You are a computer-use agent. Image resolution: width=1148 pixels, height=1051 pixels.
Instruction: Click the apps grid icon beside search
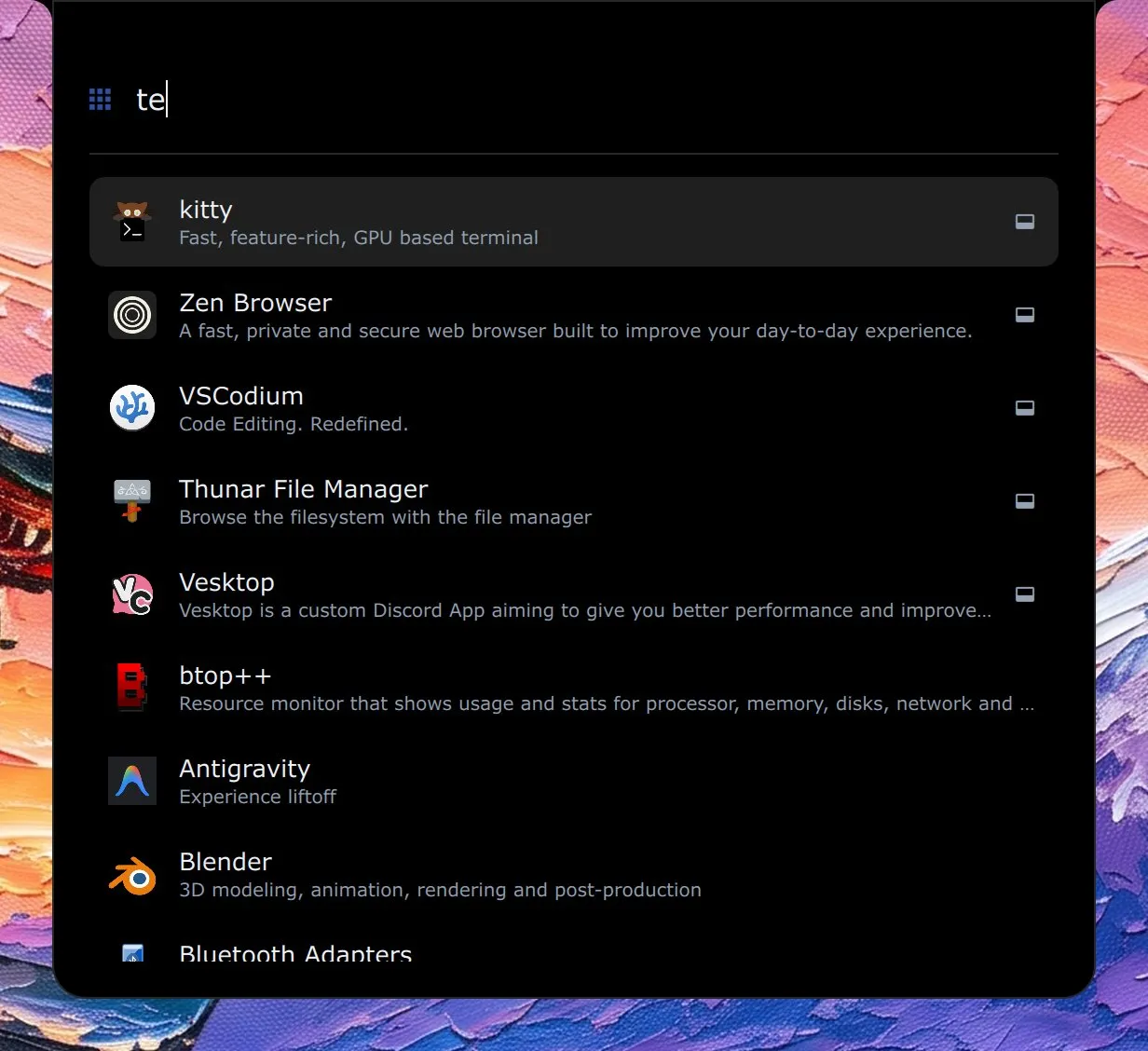point(100,99)
